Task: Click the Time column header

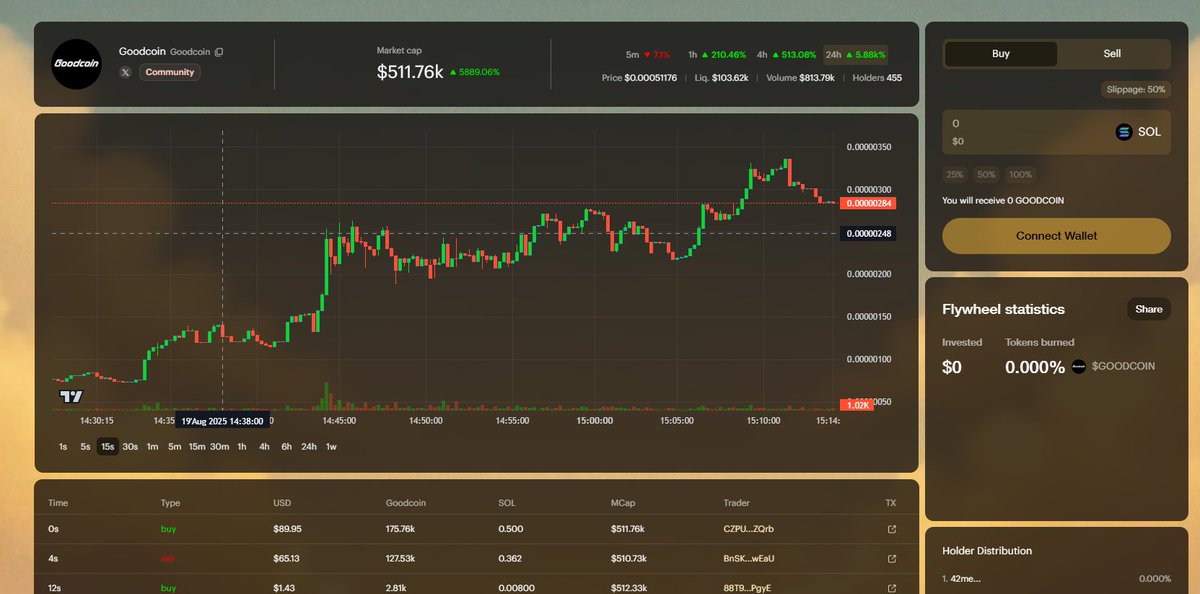Action: (58, 503)
